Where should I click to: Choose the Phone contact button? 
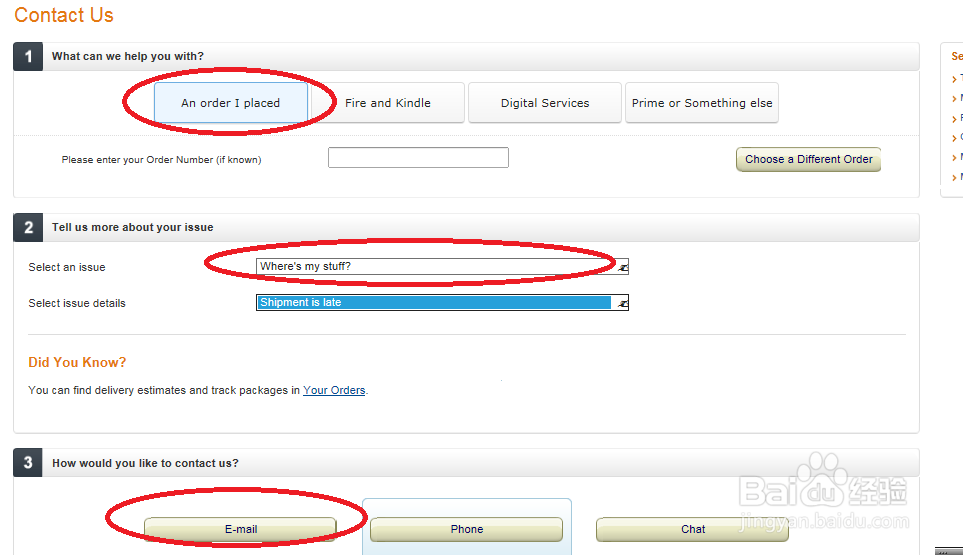point(466,529)
